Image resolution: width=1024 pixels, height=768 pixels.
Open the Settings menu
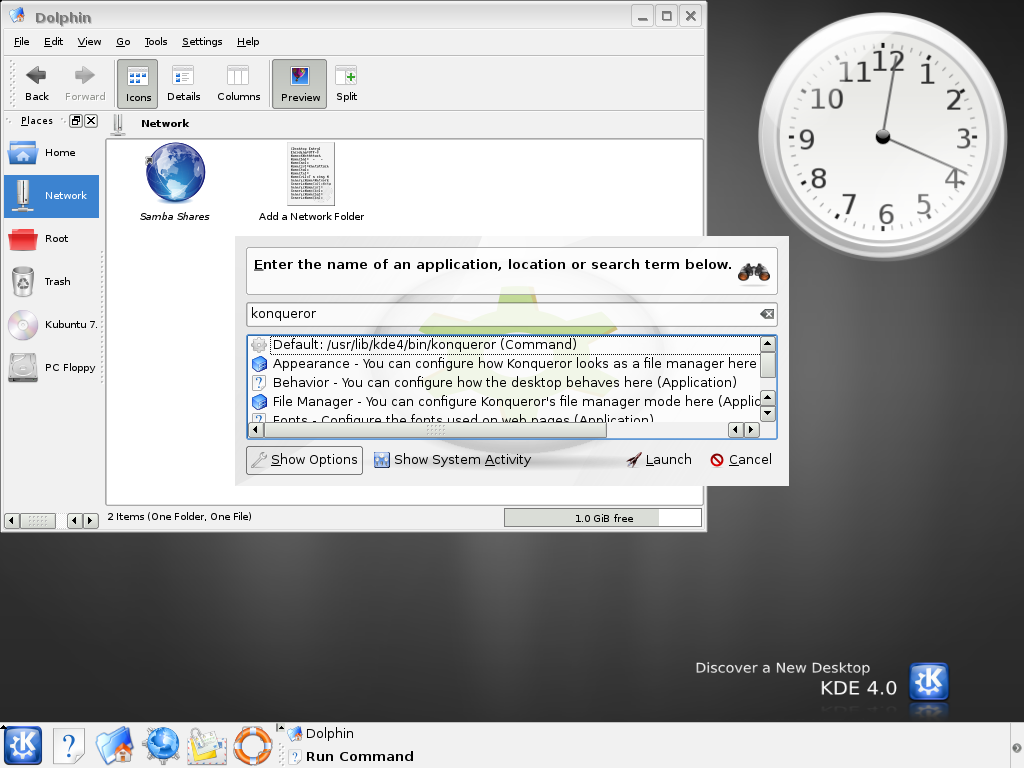(202, 42)
